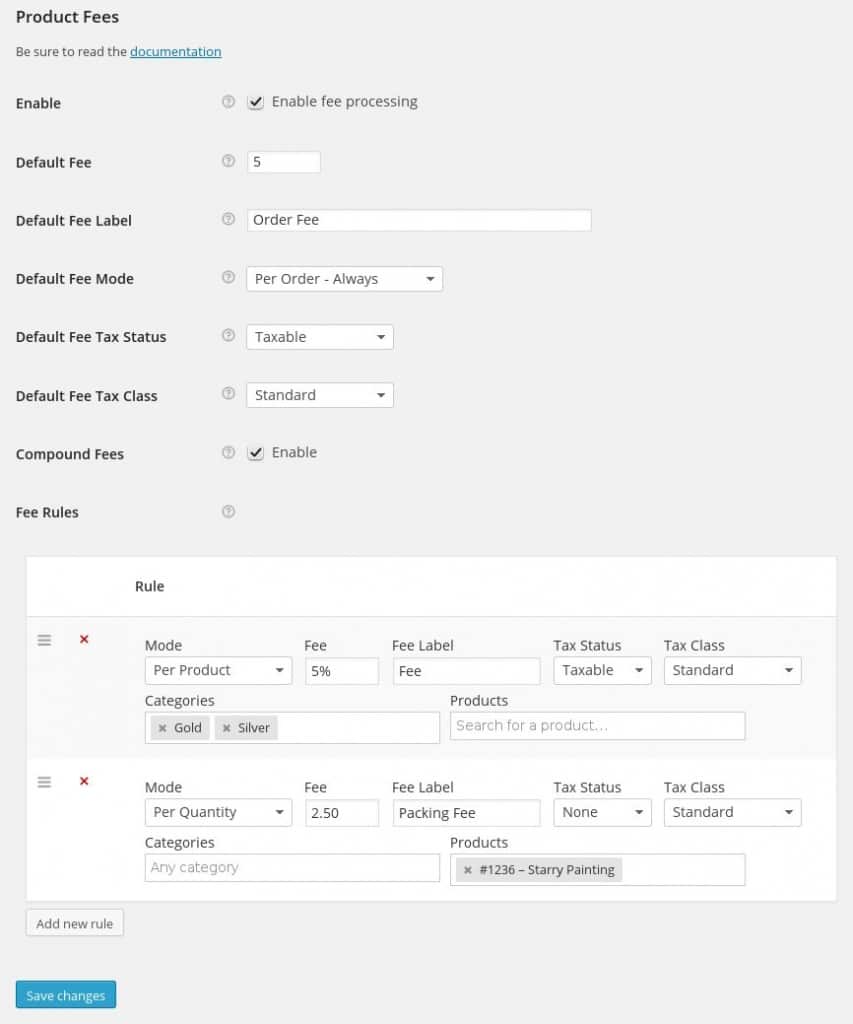Open the documentation link
Image resolution: width=853 pixels, height=1024 pixels.
tap(175, 51)
